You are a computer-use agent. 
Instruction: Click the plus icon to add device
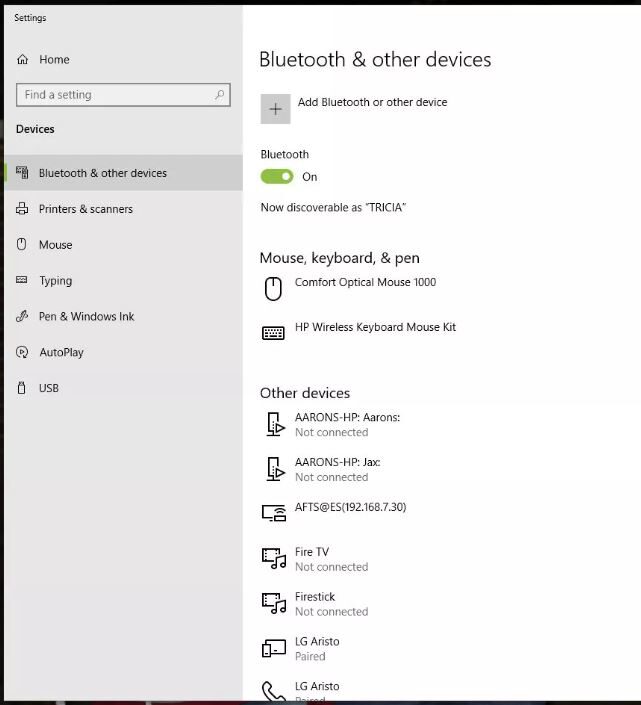point(275,109)
